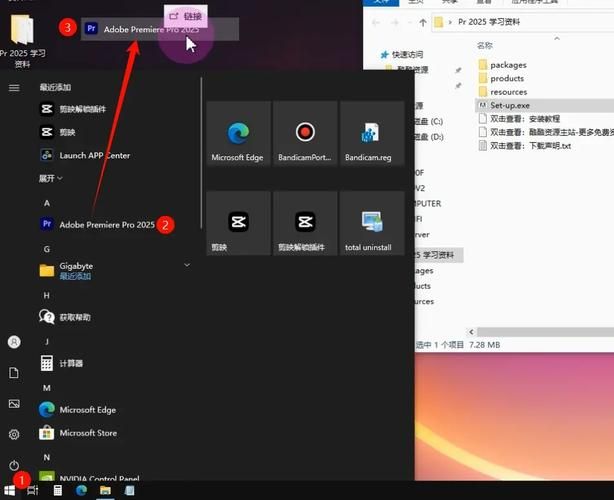Viewport: 614px width, 500px height.
Task: Open NVIDIA Control Panel in the app list
Action: coord(89,477)
